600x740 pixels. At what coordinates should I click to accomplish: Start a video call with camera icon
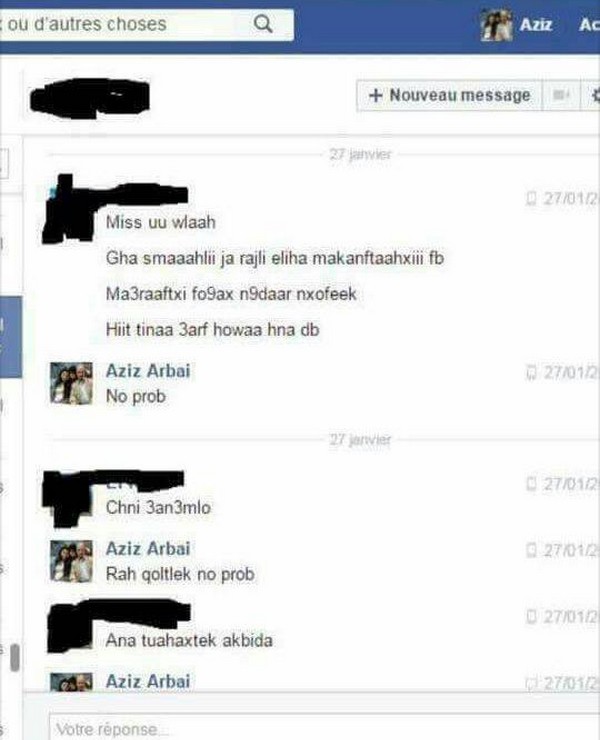[x=562, y=95]
